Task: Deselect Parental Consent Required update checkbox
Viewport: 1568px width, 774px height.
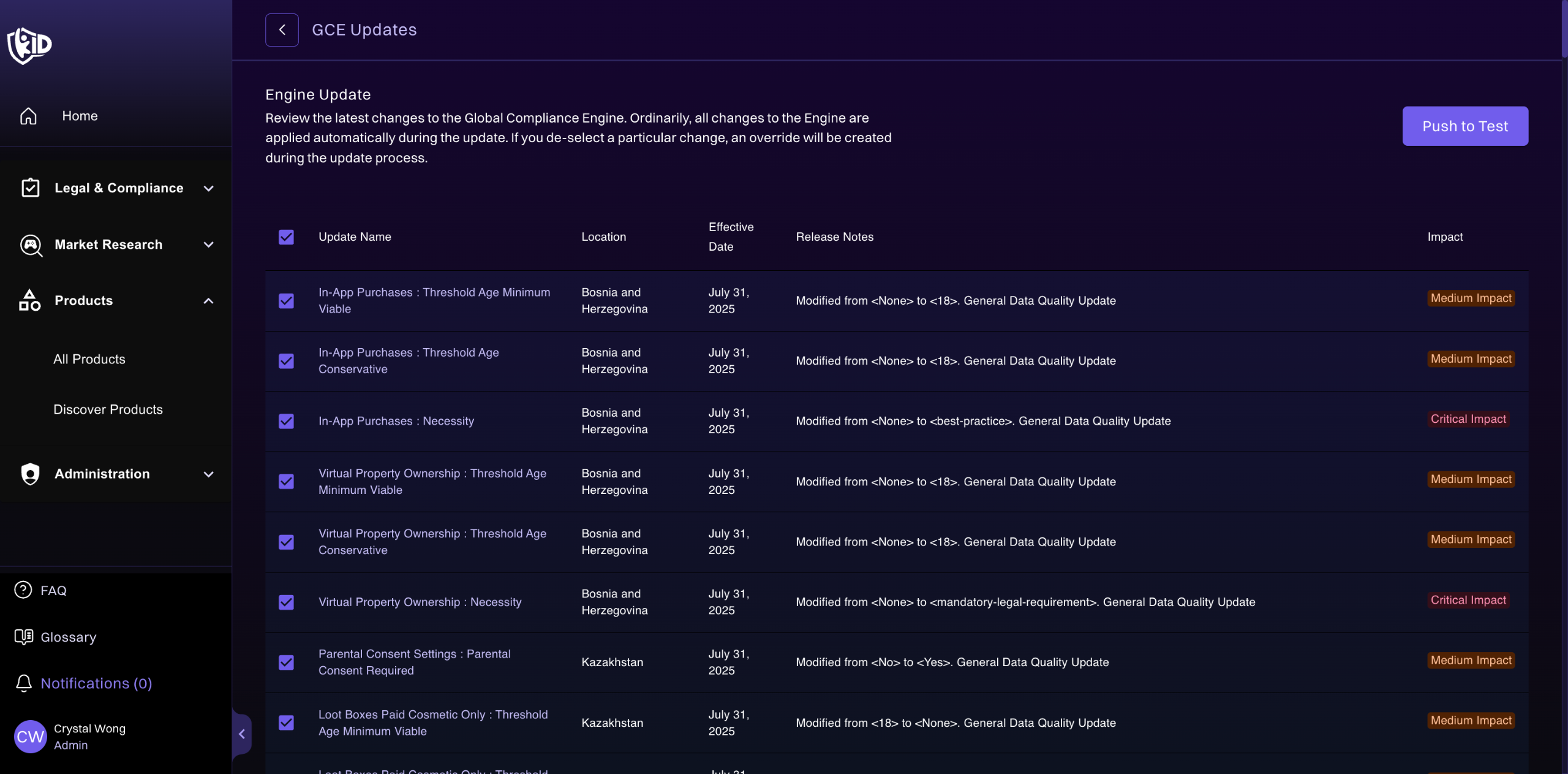Action: (x=286, y=662)
